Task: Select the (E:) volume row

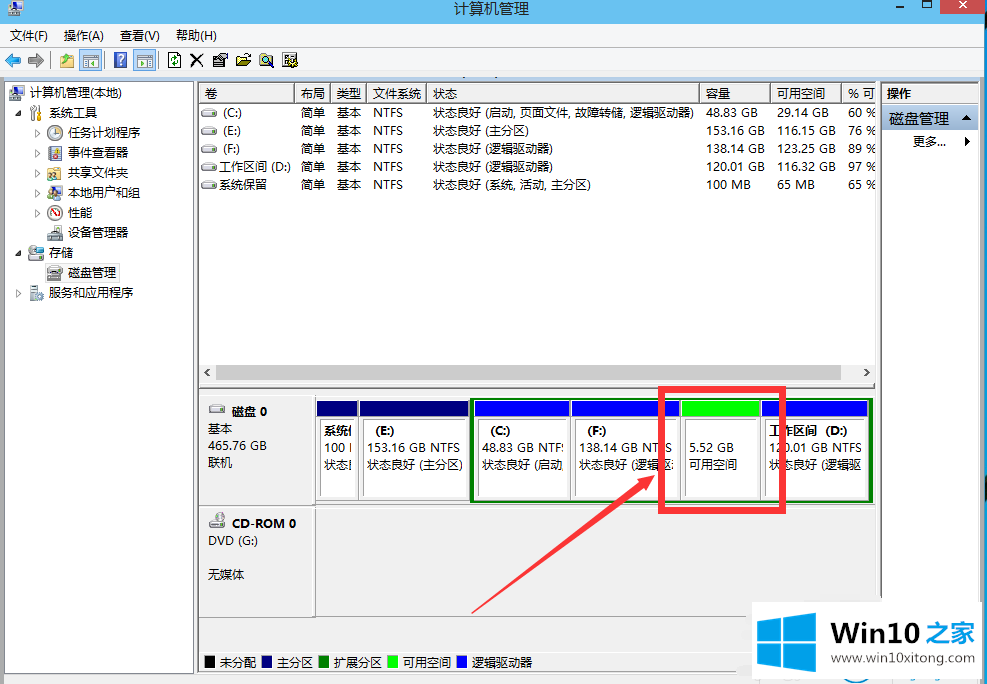Action: point(538,131)
